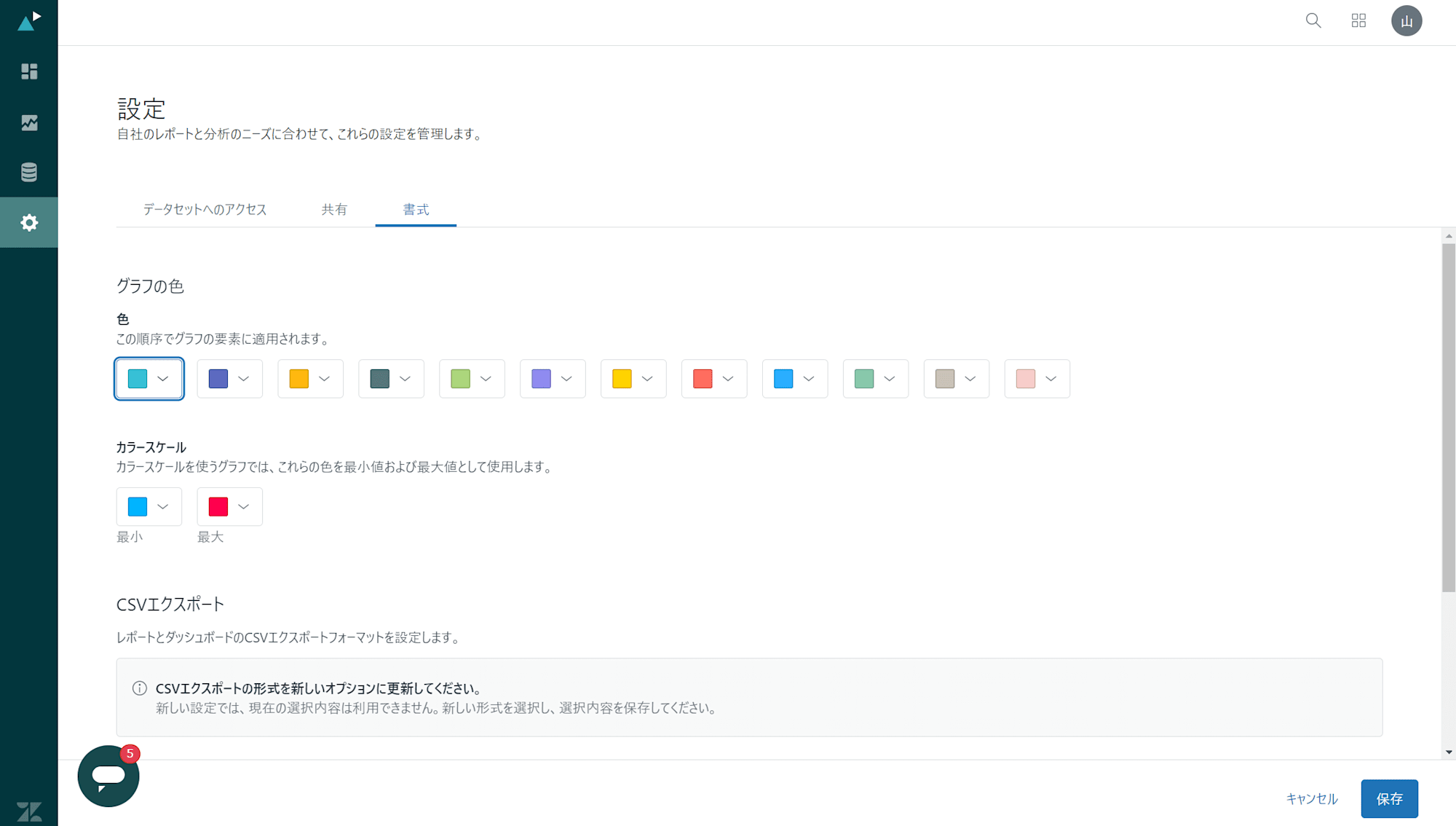The image size is (1456, 826).
Task: Click the light pink color swatch
Action: pos(1026,379)
